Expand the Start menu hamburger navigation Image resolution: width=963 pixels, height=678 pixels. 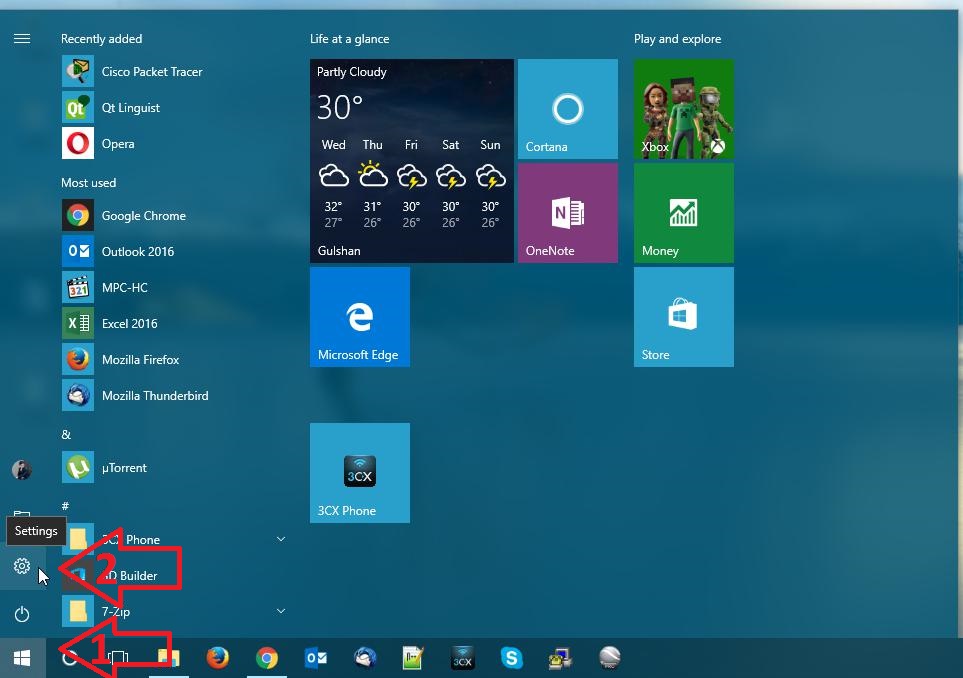[22, 38]
